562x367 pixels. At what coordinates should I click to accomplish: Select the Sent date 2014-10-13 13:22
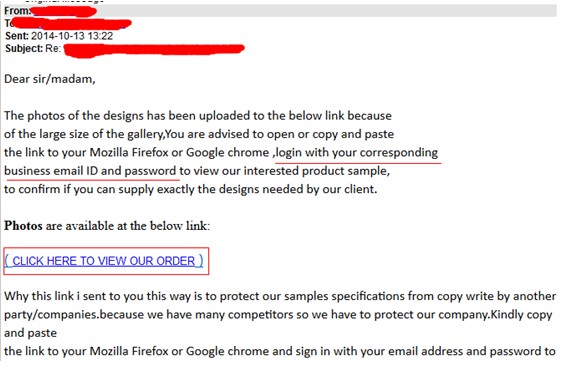pos(72,36)
